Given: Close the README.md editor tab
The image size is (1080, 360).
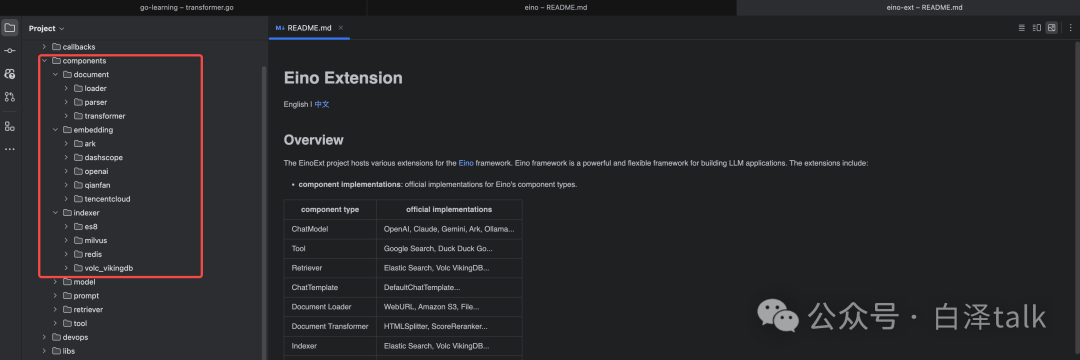Looking at the screenshot, I should click(341, 28).
